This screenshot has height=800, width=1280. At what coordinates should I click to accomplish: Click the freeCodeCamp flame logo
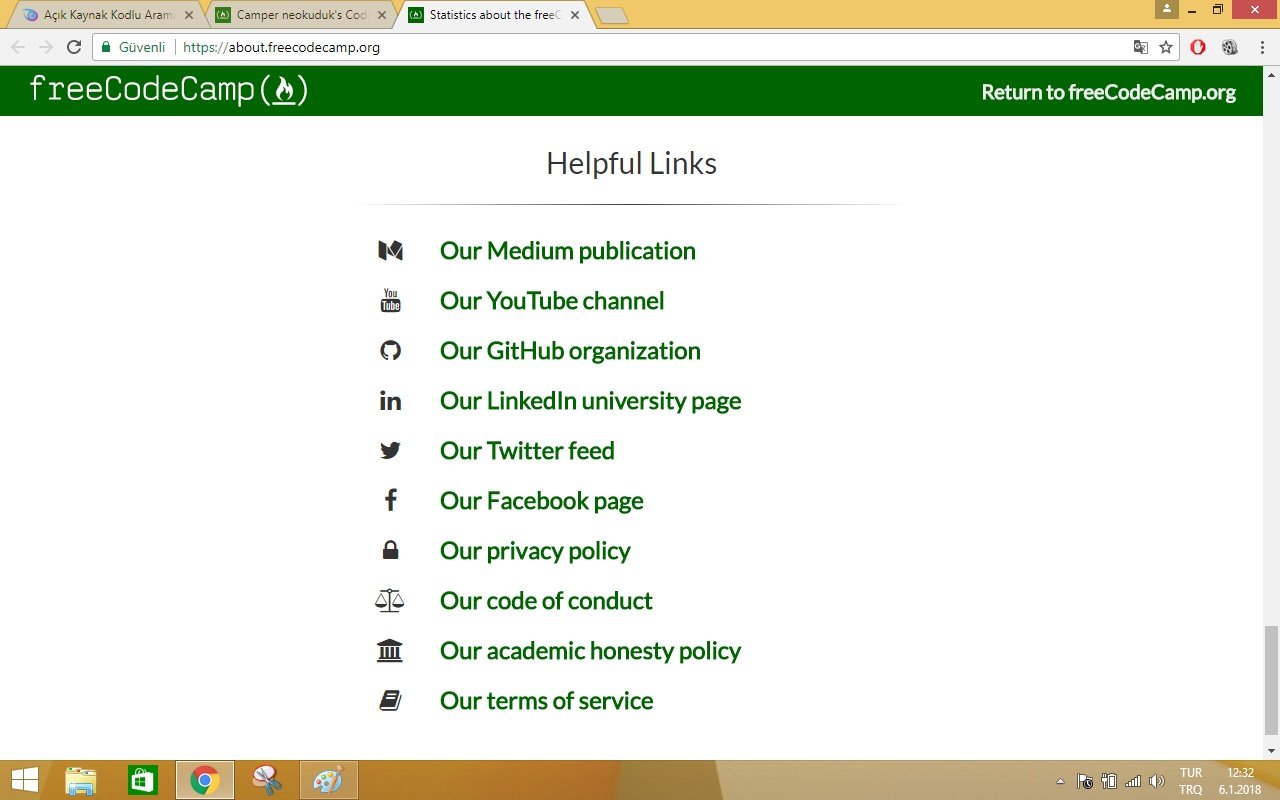pyautogui.click(x=168, y=90)
